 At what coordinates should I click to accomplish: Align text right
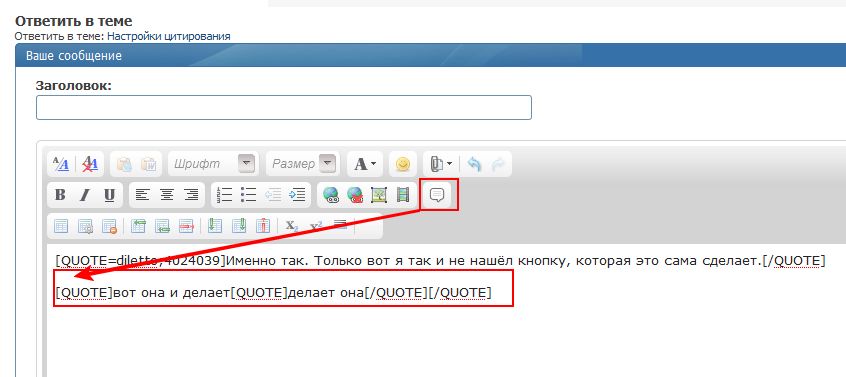click(191, 195)
